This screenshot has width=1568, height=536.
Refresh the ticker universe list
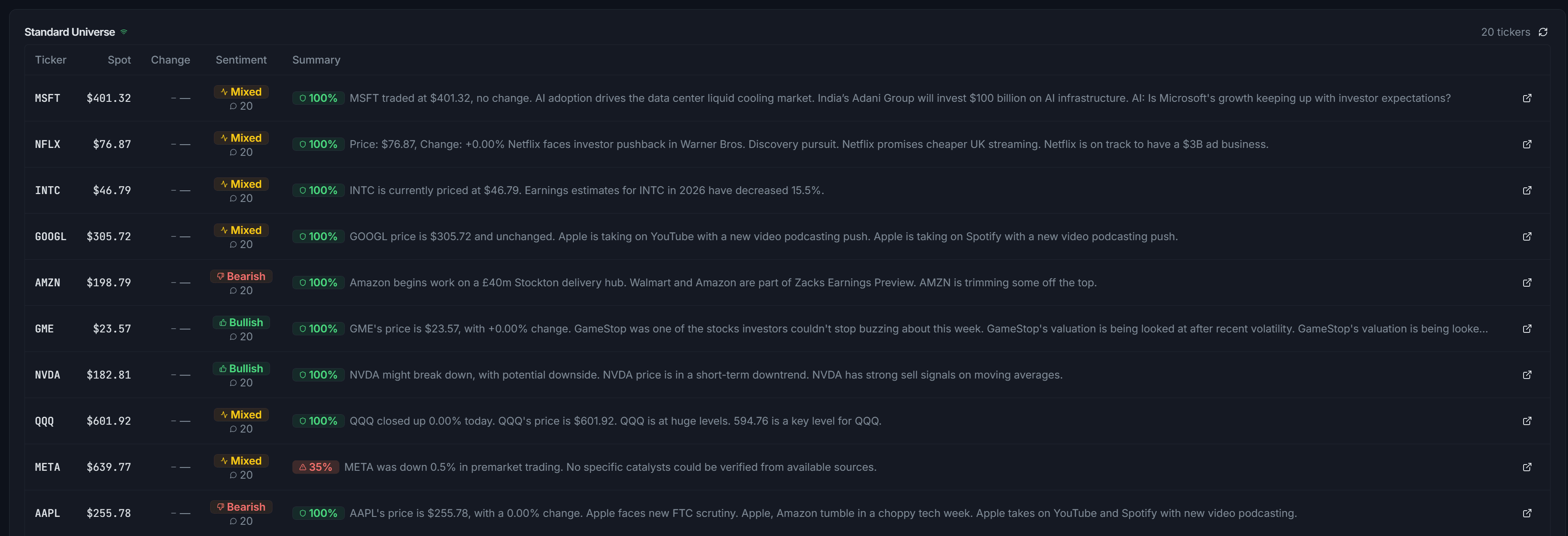pyautogui.click(x=1543, y=32)
